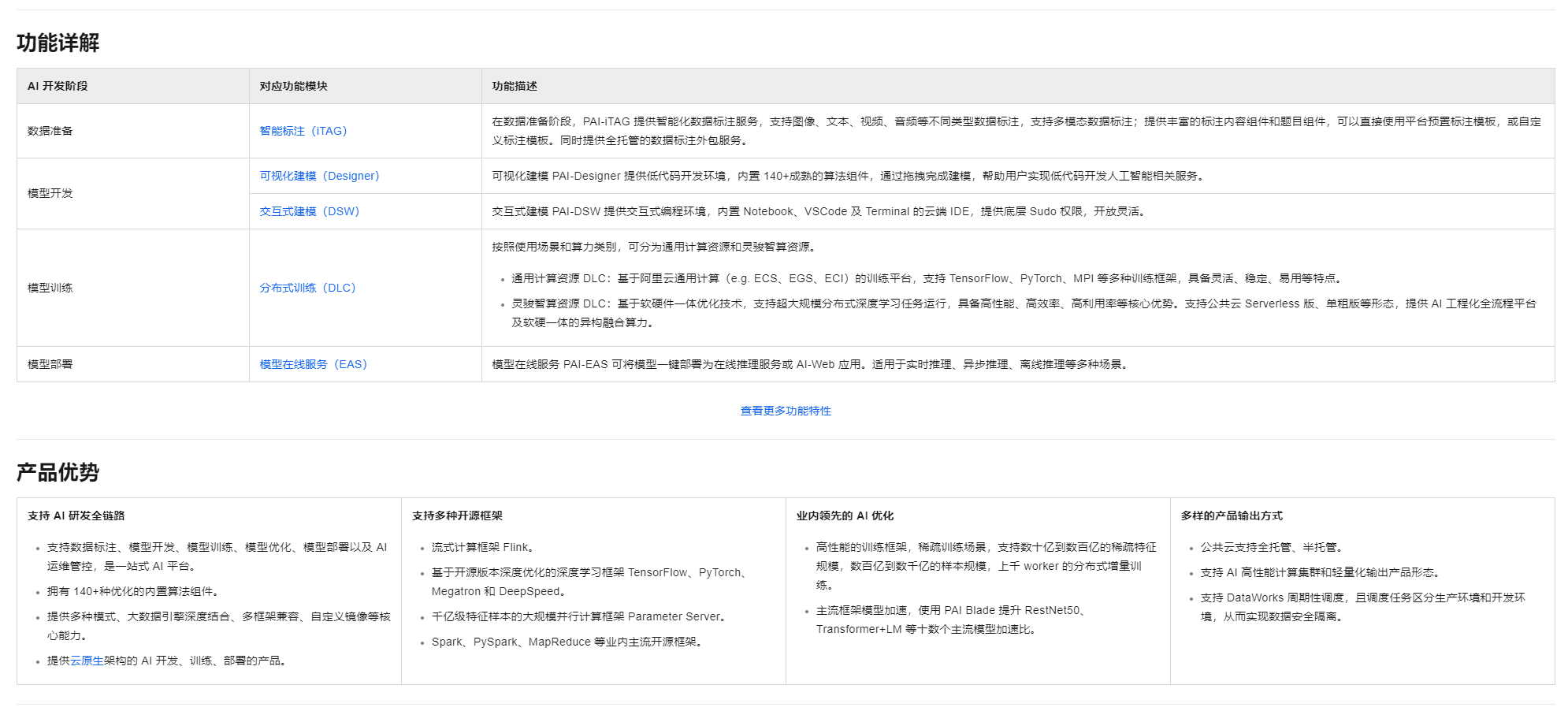Click bullet 流式计算框架 Flink

485,547
